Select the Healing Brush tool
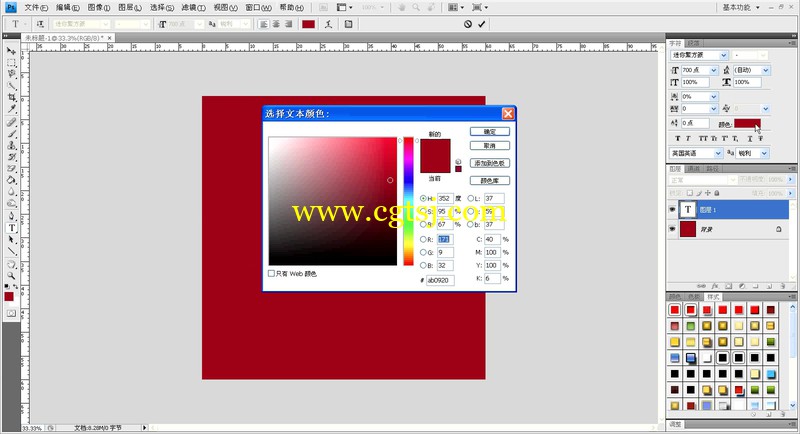 pos(11,122)
